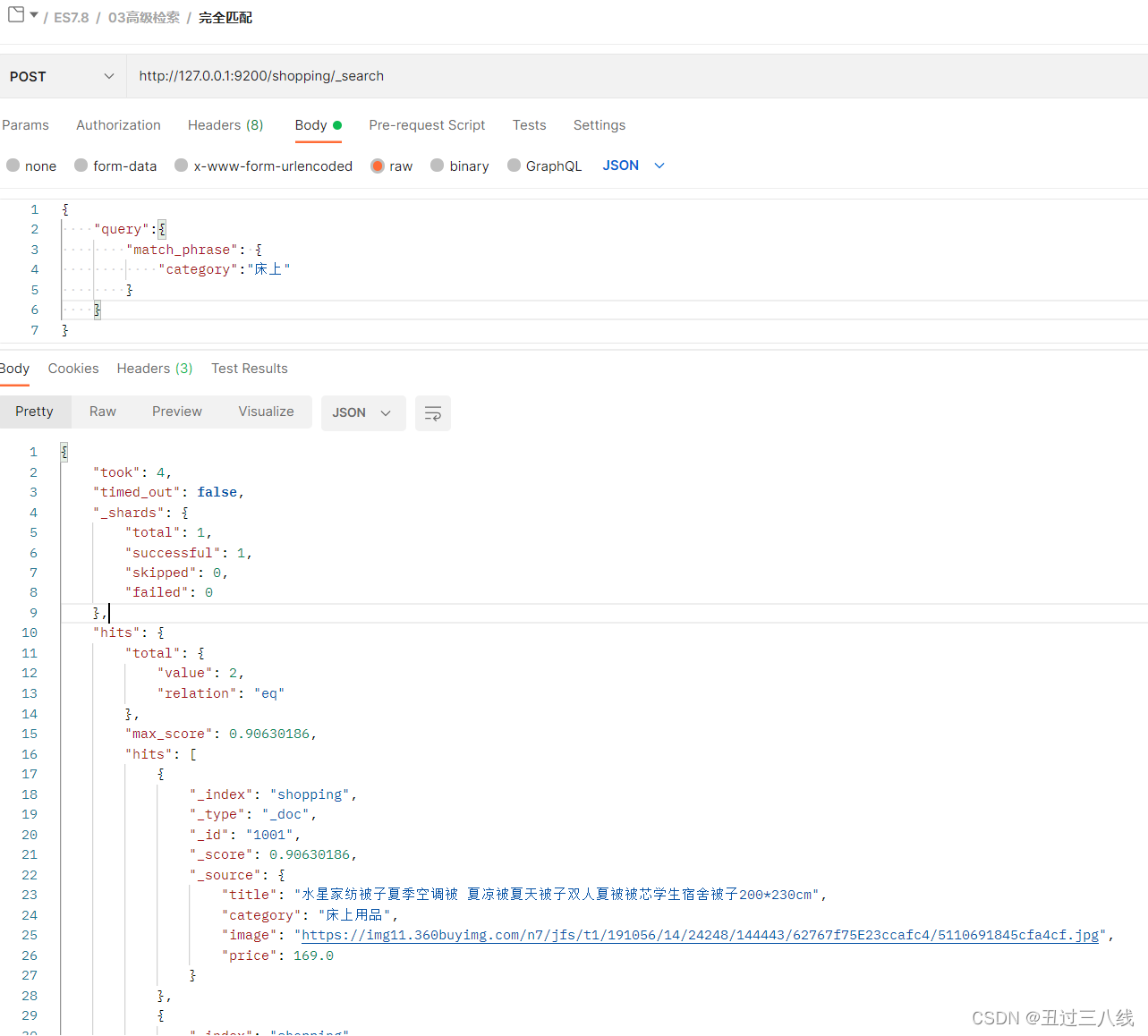Click the request URL input field

[x=637, y=76]
